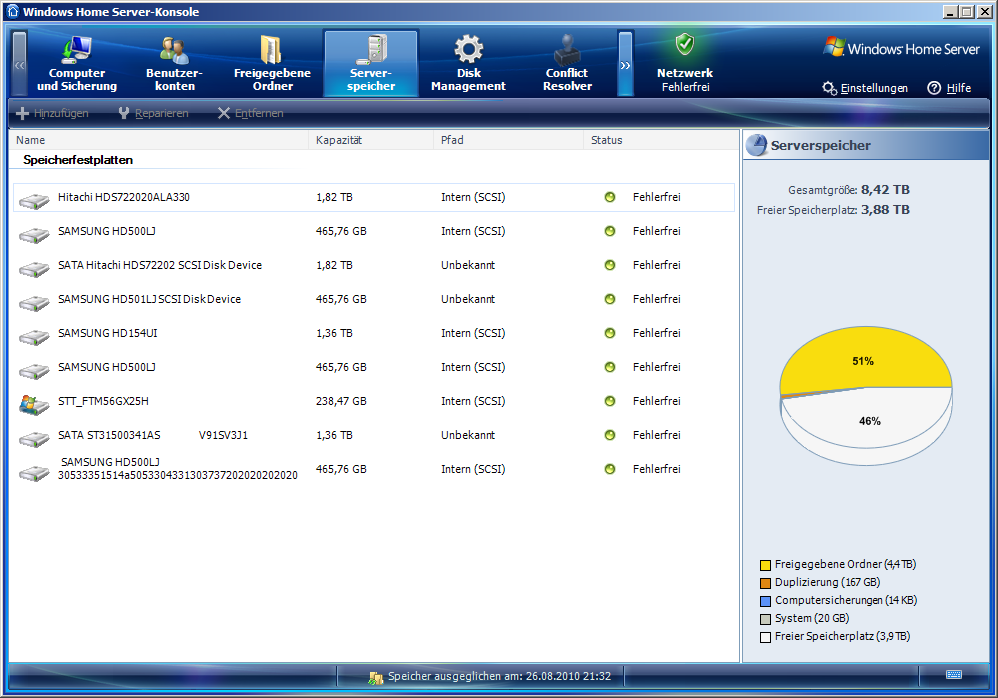This screenshot has width=998, height=698.
Task: Select the Hitachi HDS722020ALA330 row
Action: click(374, 197)
